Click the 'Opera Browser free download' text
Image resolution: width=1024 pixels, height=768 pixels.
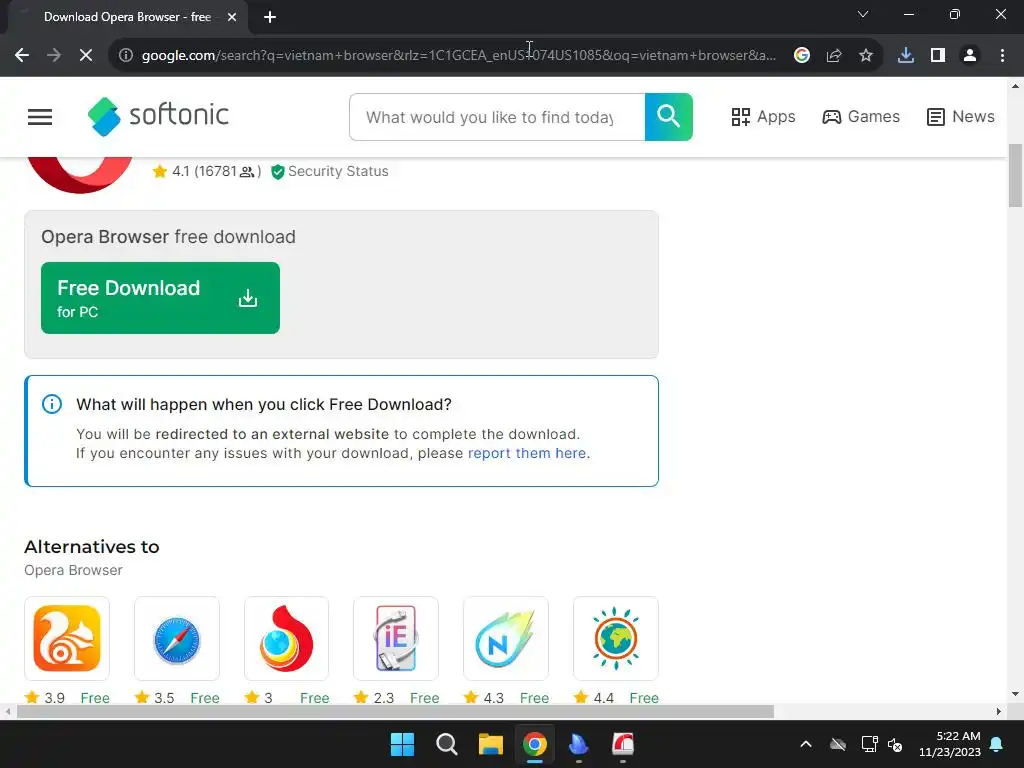coord(168,236)
